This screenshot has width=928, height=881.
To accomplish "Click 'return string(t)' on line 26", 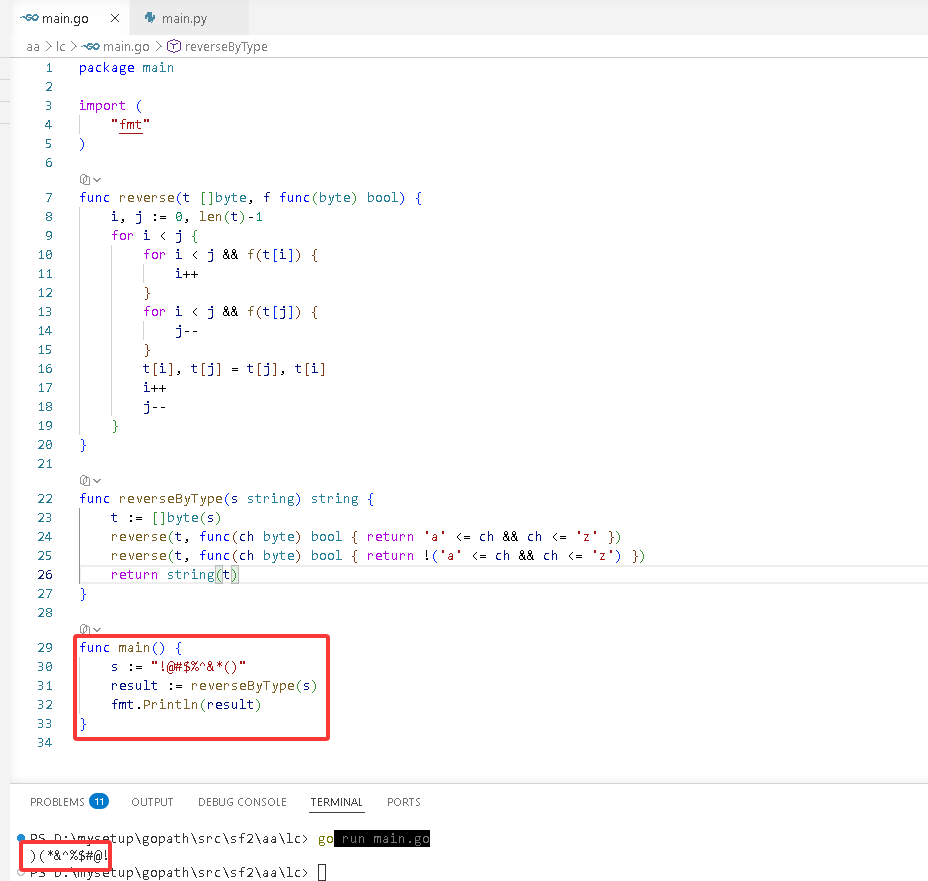I will 174,575.
